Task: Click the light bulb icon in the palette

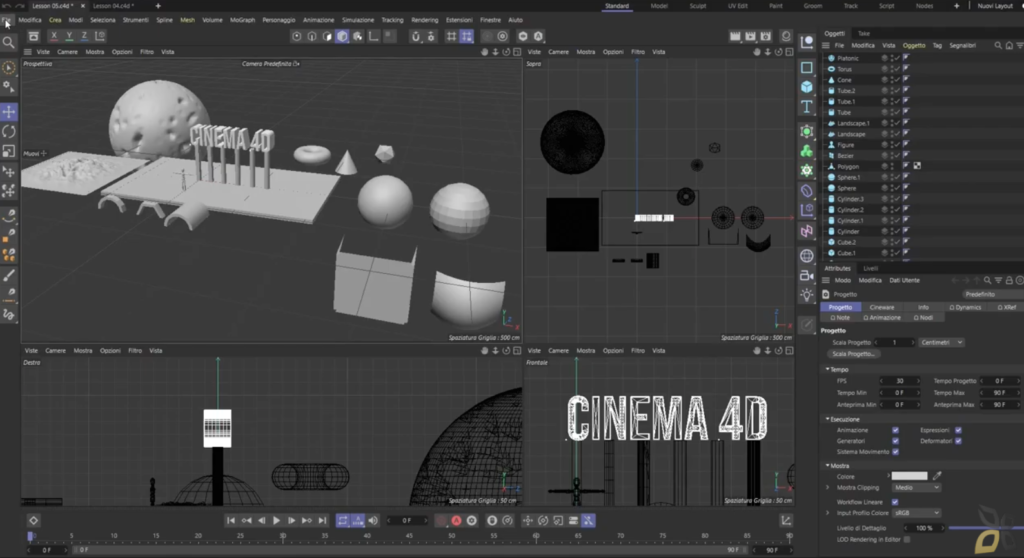Action: click(x=807, y=295)
